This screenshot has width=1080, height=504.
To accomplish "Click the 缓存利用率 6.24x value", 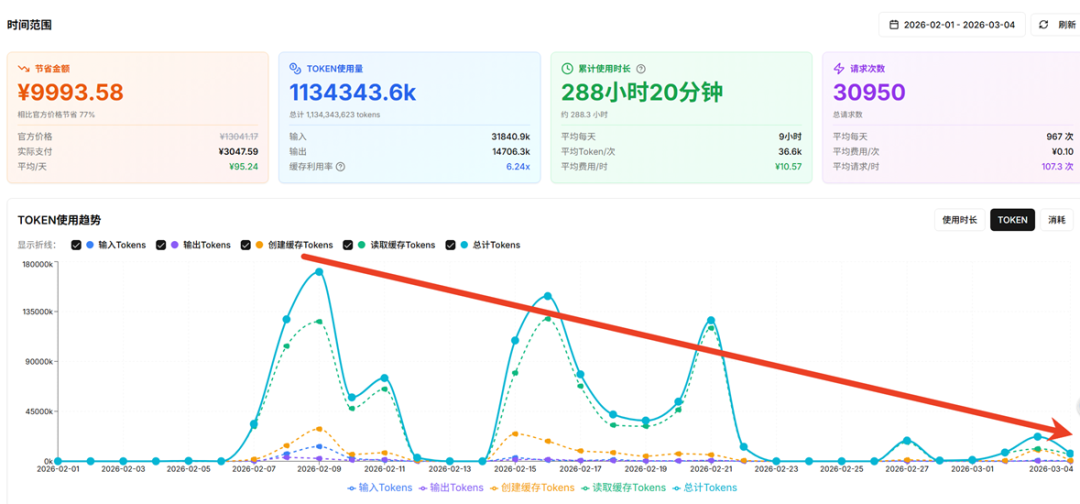I will pyautogui.click(x=518, y=167).
